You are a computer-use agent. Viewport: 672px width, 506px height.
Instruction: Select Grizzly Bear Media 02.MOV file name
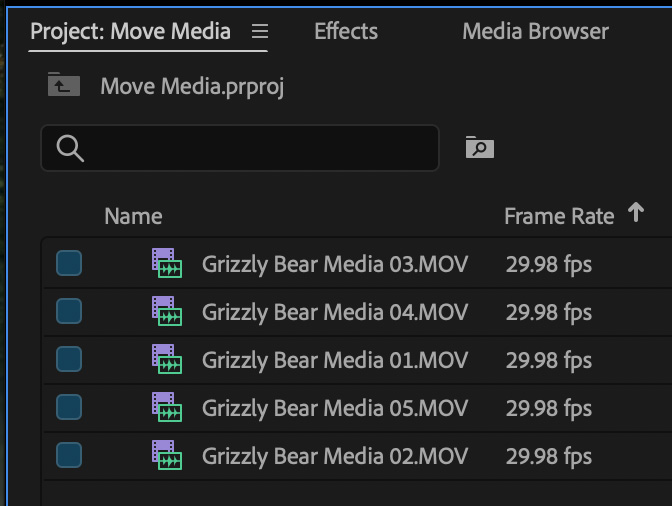(335, 457)
